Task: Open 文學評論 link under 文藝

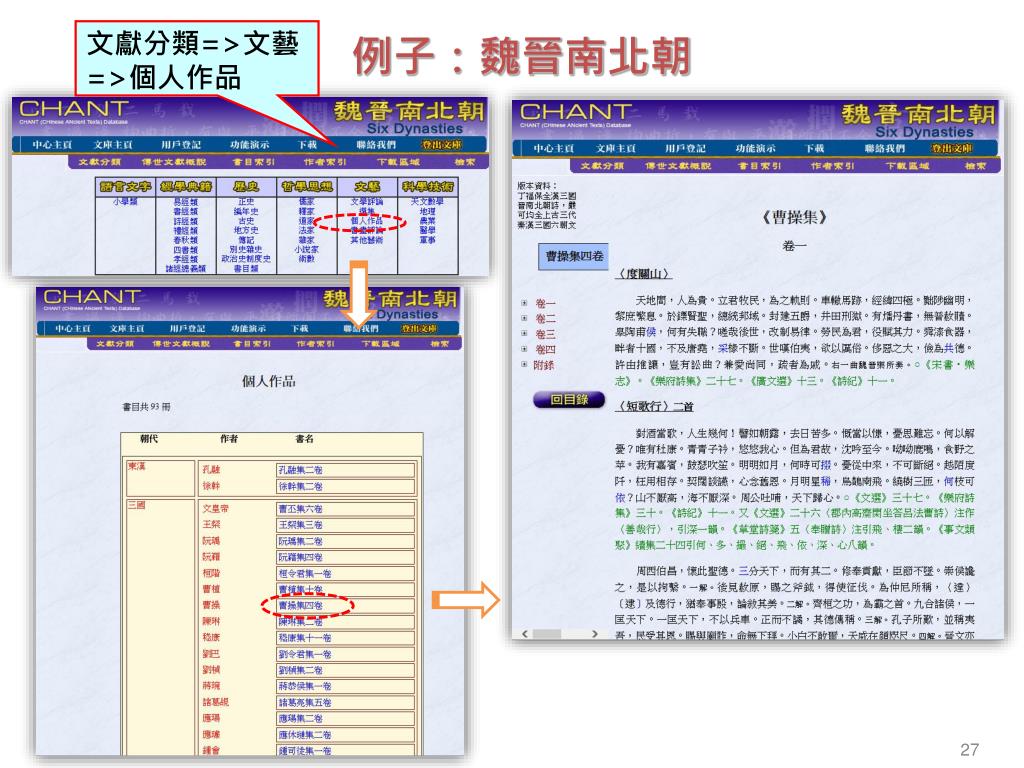Action: [367, 202]
